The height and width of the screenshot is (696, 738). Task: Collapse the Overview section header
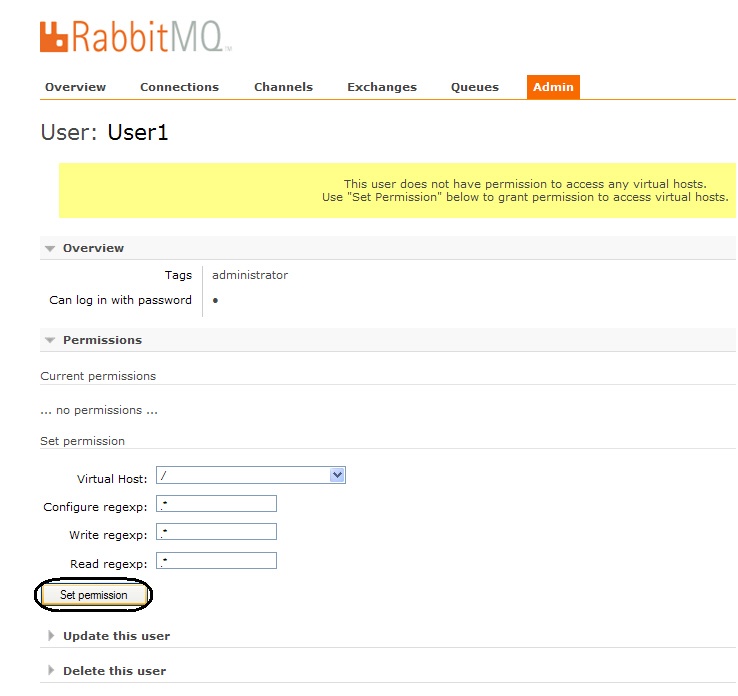click(x=93, y=248)
